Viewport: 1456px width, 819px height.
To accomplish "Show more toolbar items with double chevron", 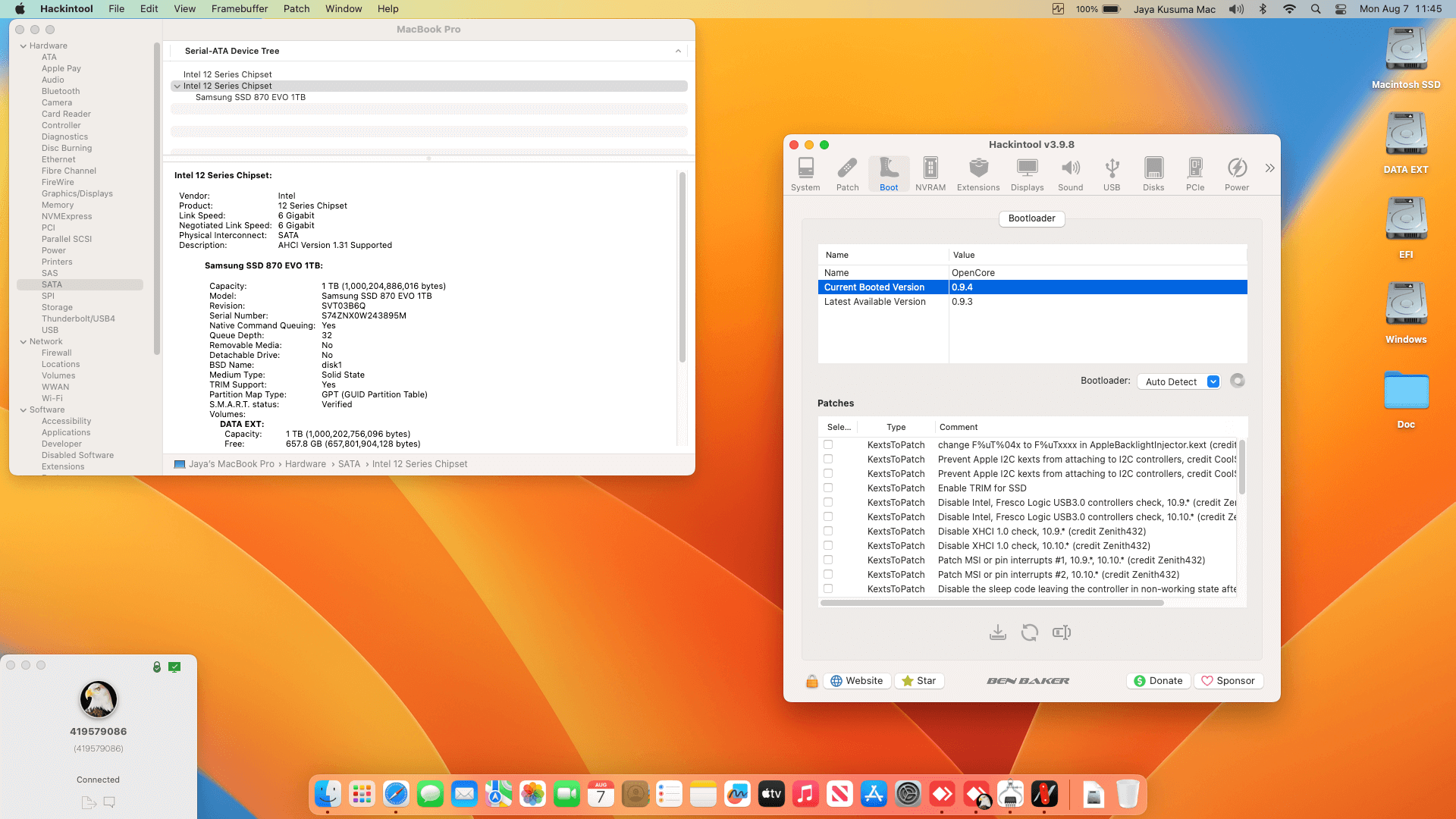I will click(x=1269, y=168).
